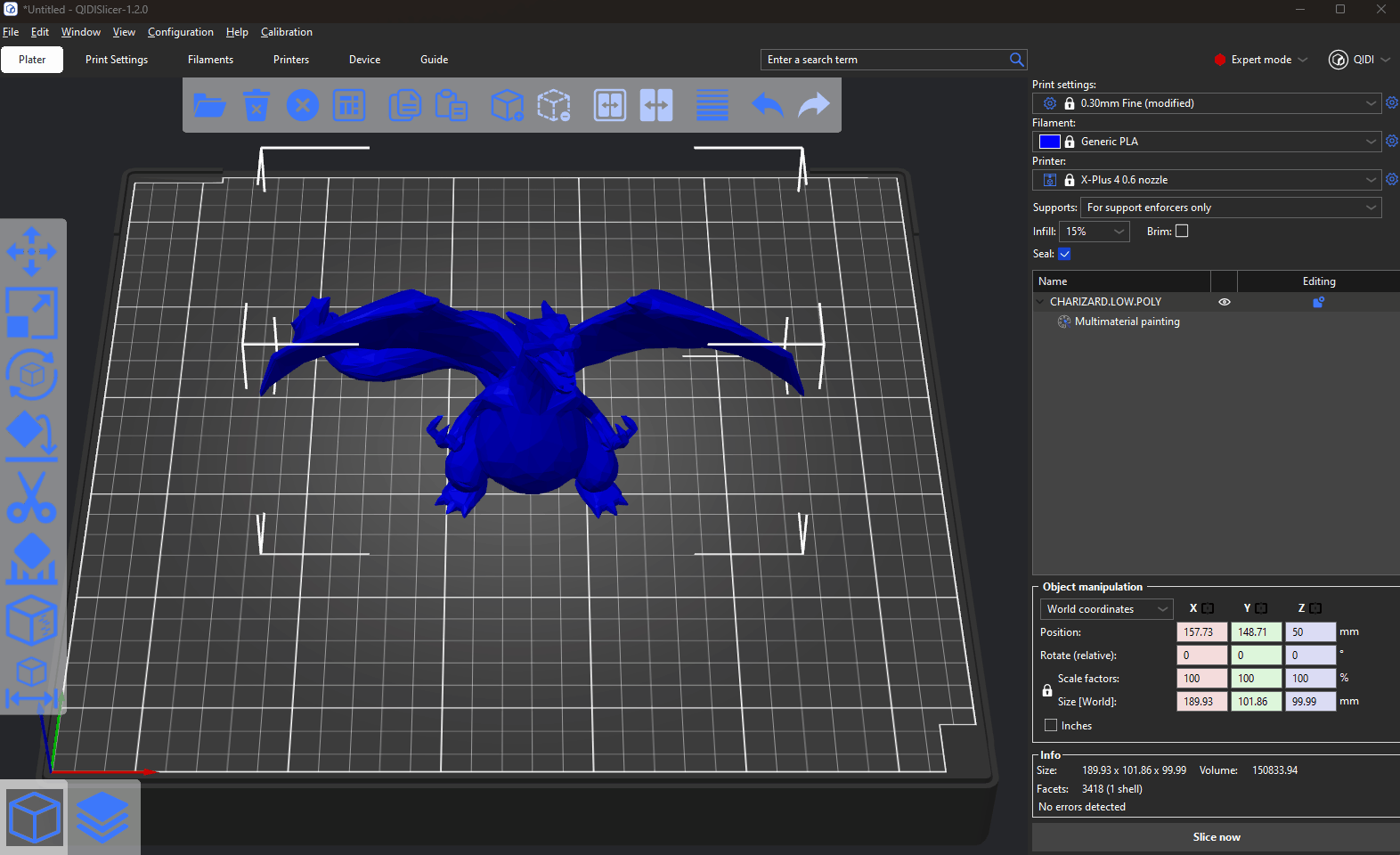Click the blue filament color swatch
The height and width of the screenshot is (855, 1400).
point(1049,142)
